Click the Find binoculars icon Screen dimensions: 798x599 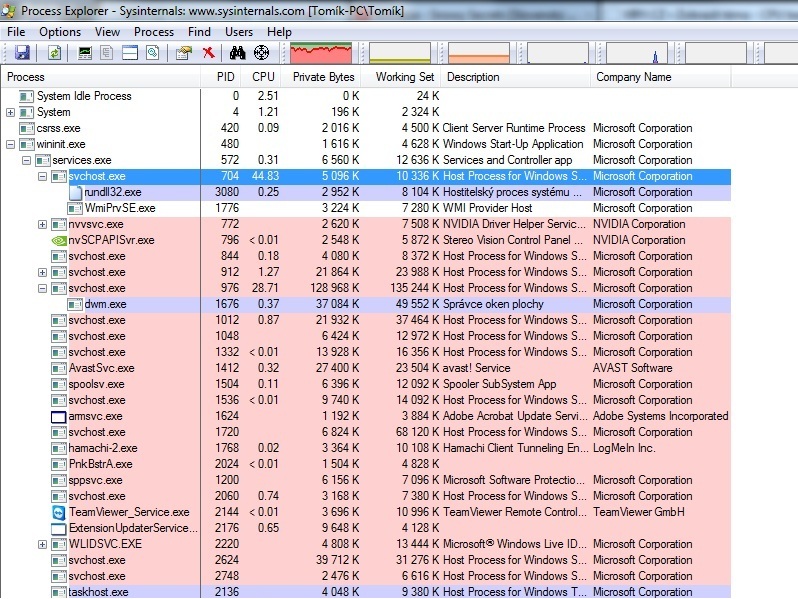[238, 53]
